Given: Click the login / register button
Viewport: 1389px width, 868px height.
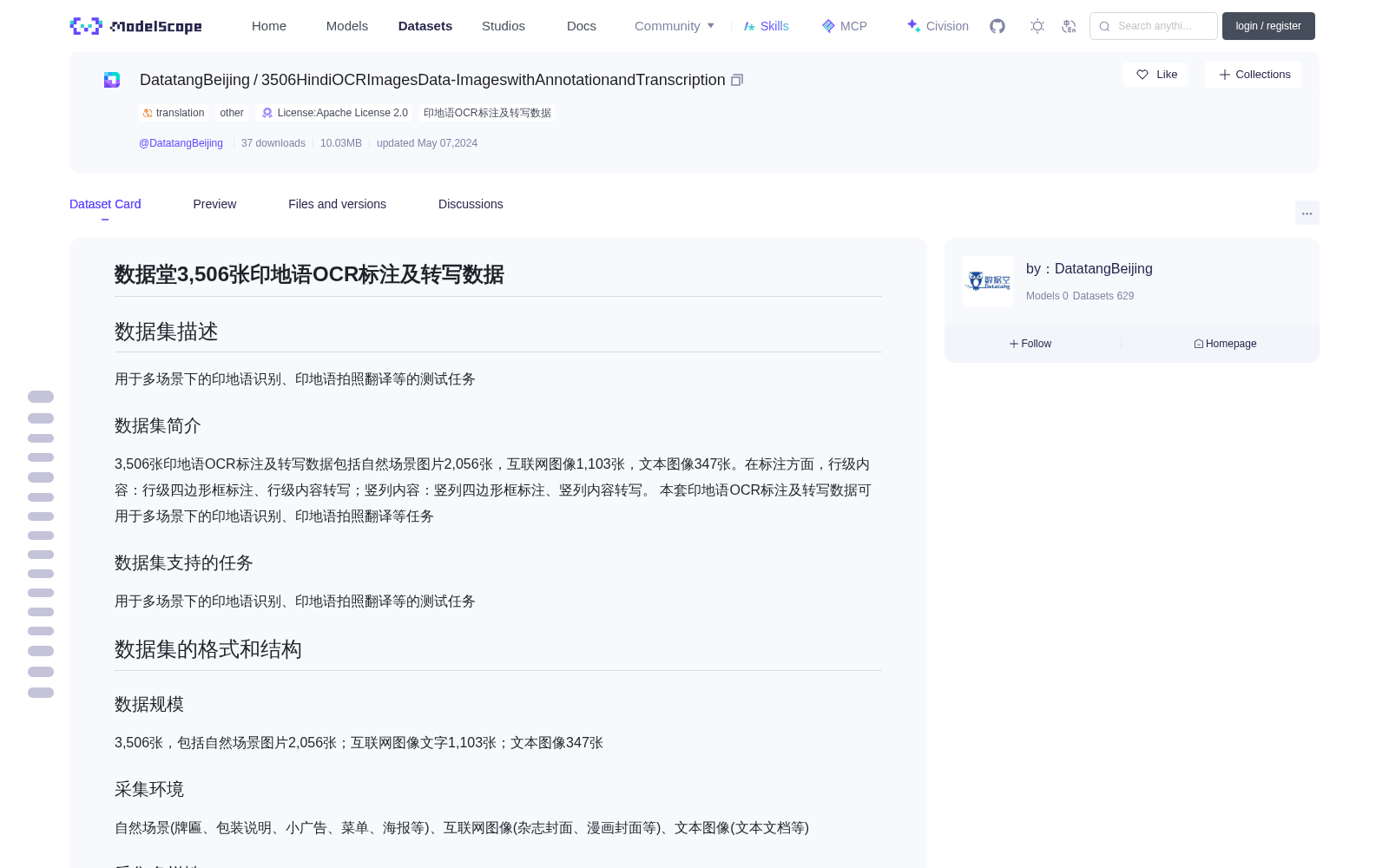Looking at the screenshot, I should [x=1268, y=26].
